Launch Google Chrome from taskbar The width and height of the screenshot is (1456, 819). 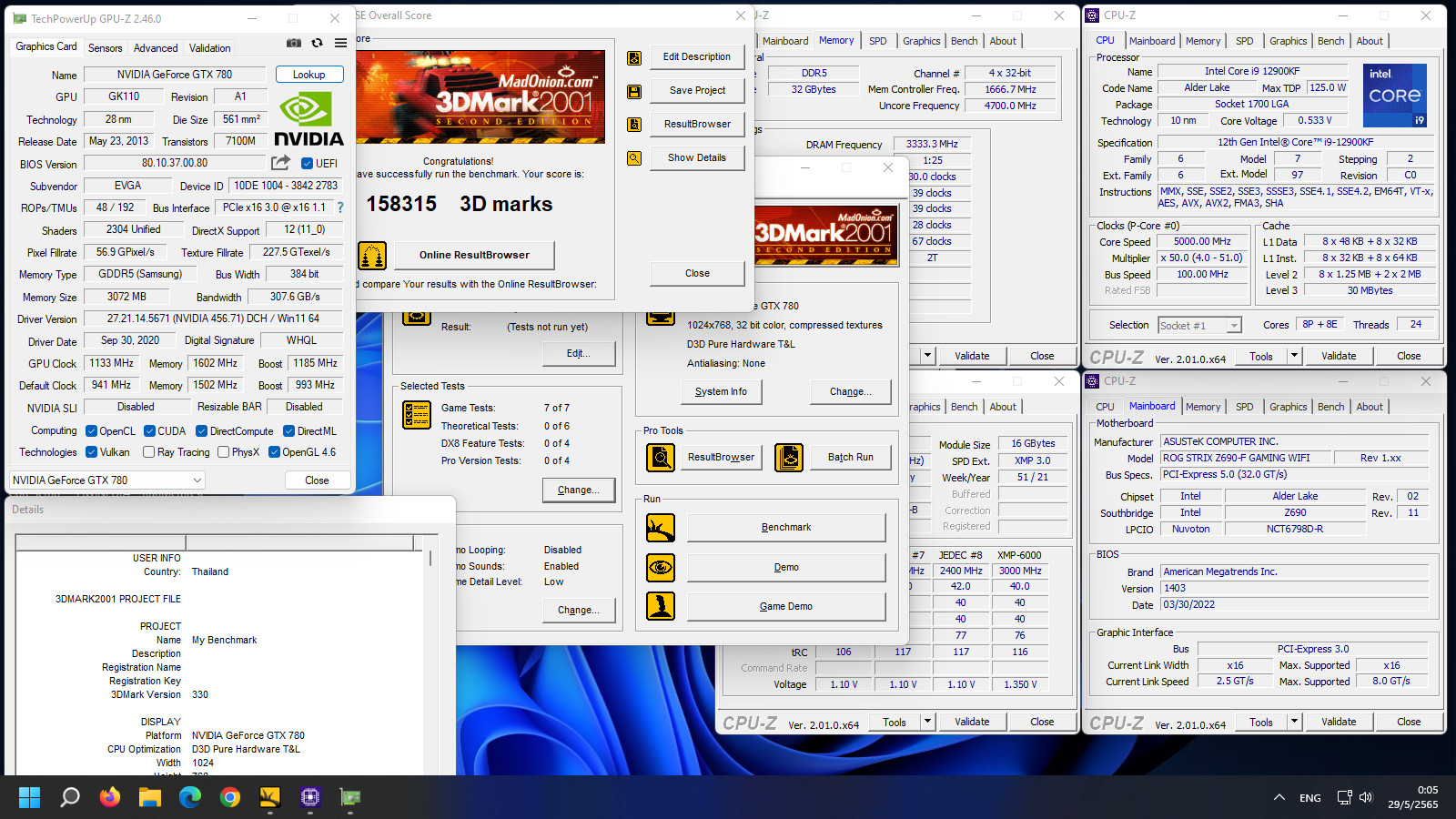click(230, 798)
